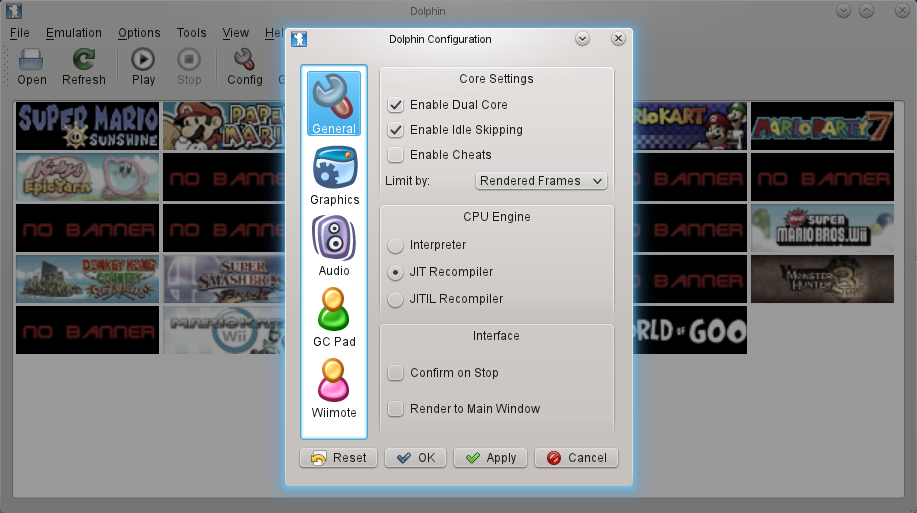Open Config from the main toolbar
Viewport: 917px width, 513px height.
[244, 61]
